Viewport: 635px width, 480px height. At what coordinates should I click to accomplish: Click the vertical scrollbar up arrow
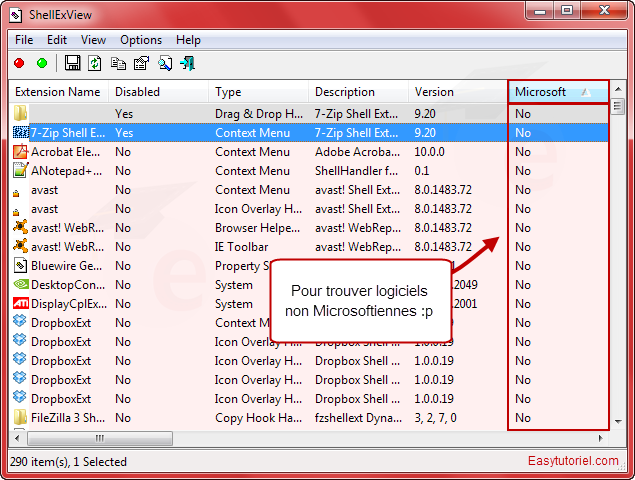click(x=618, y=89)
